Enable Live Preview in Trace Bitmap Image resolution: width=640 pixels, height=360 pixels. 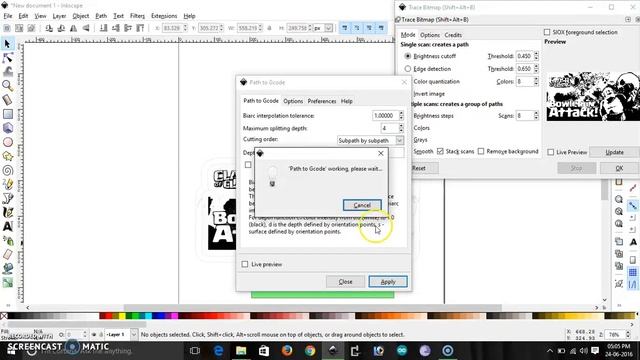[551, 152]
